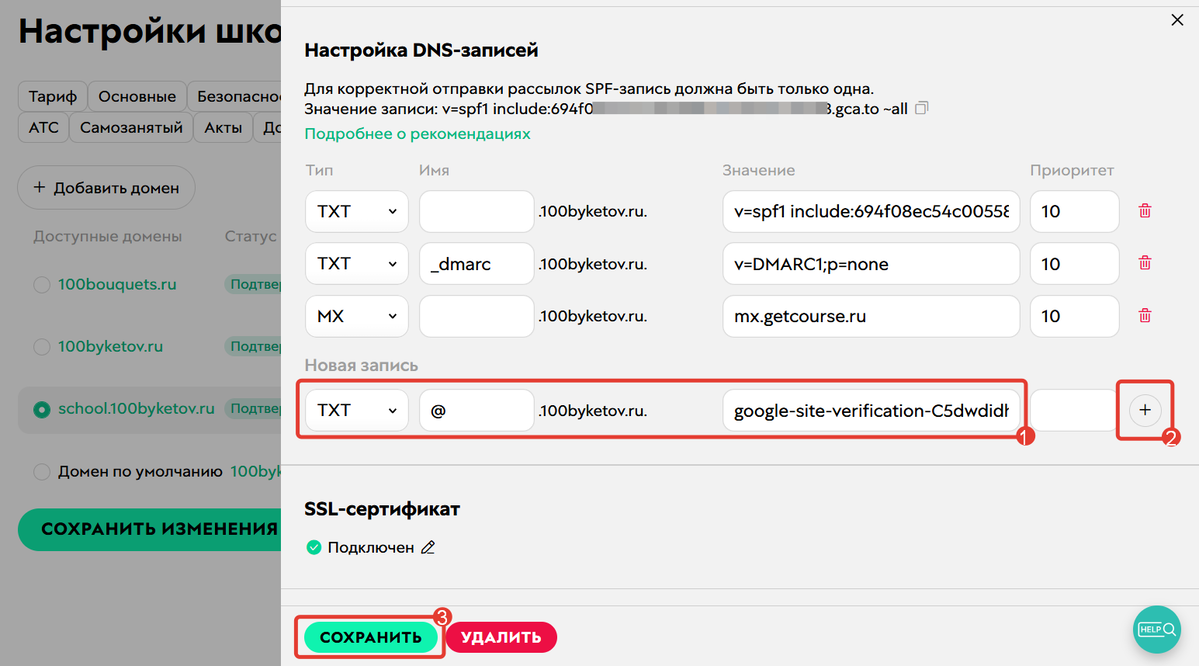
Task: Click the СОХРАНИТЬ button
Action: pyautogui.click(x=370, y=637)
